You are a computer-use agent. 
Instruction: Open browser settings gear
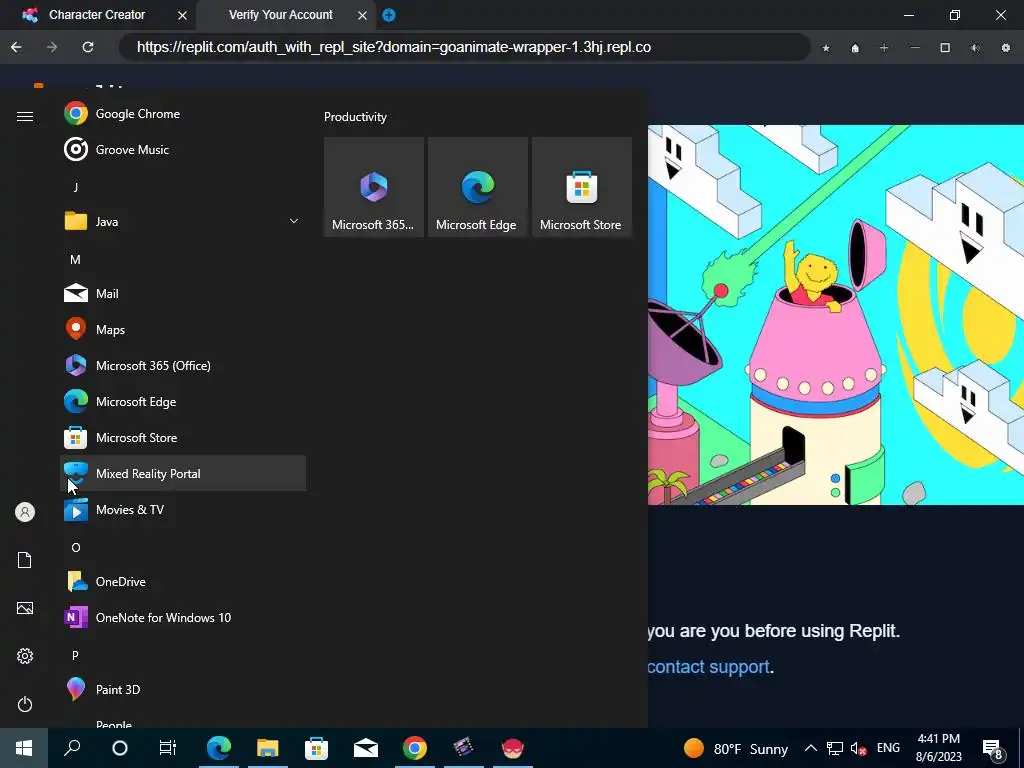1006,48
